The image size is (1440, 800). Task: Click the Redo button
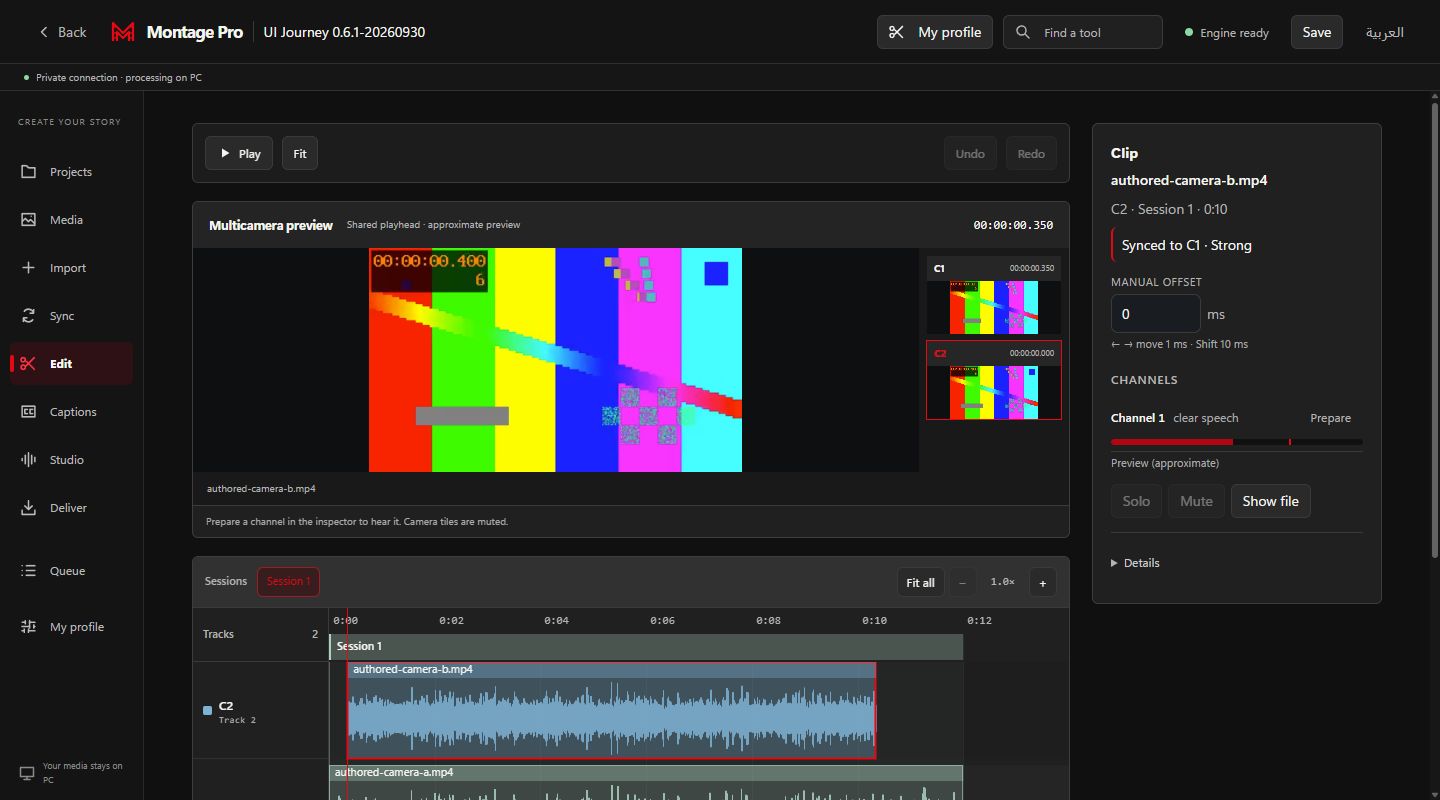1031,154
